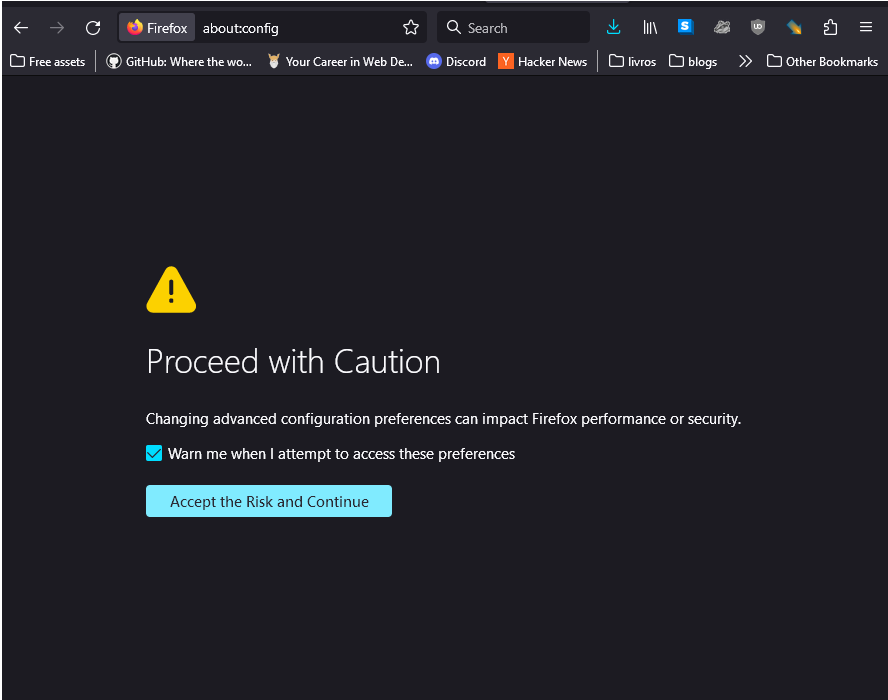Open the livros bookmarks folder
888x700 pixels.
pos(632,61)
